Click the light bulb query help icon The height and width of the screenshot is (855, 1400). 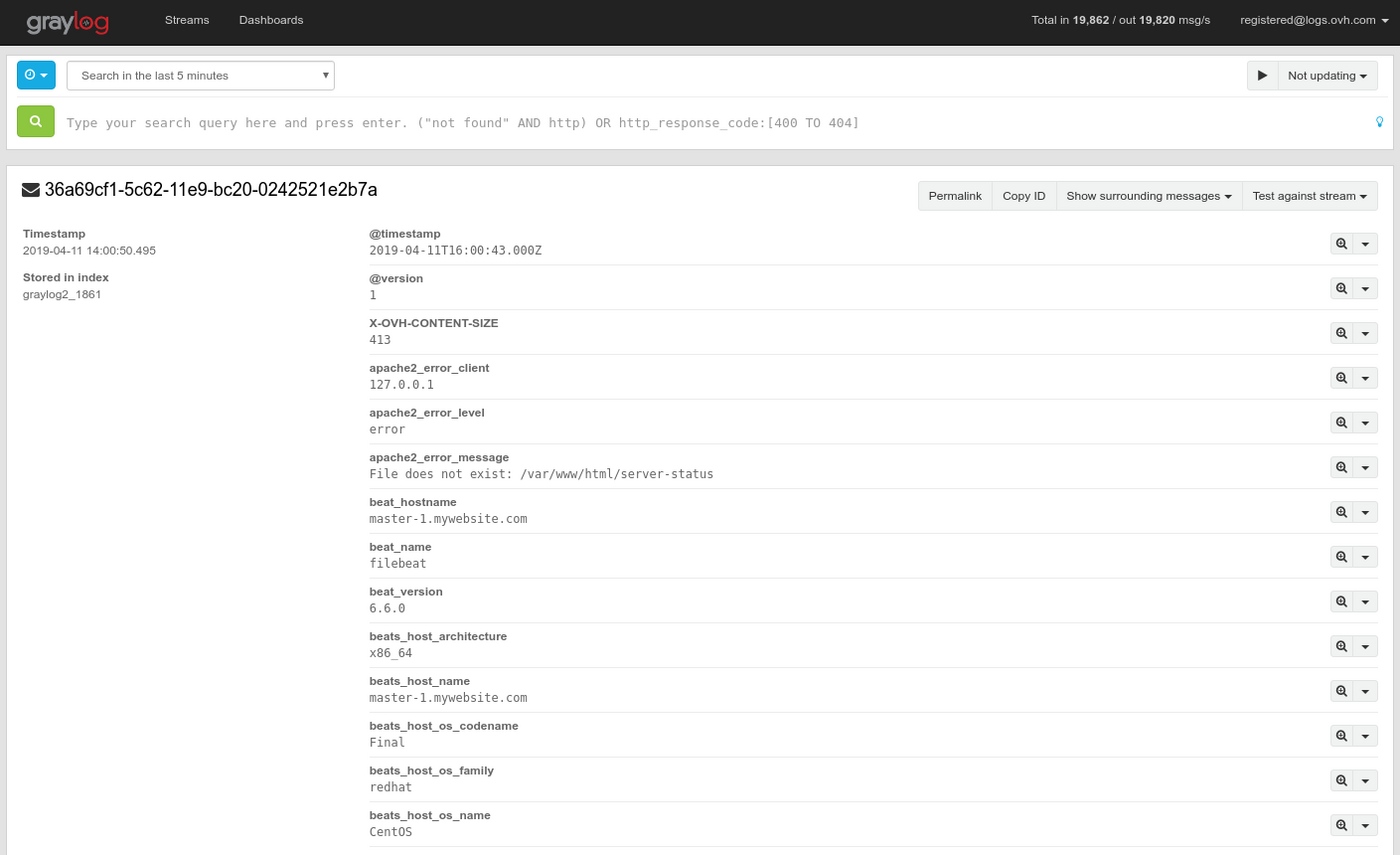coord(1379,122)
